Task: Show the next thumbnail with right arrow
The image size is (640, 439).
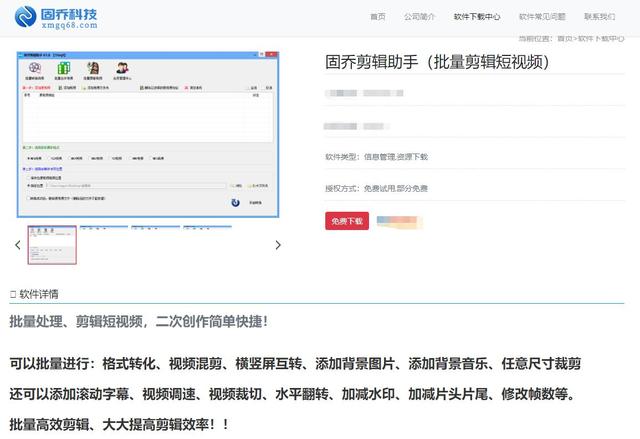Action: [278, 245]
